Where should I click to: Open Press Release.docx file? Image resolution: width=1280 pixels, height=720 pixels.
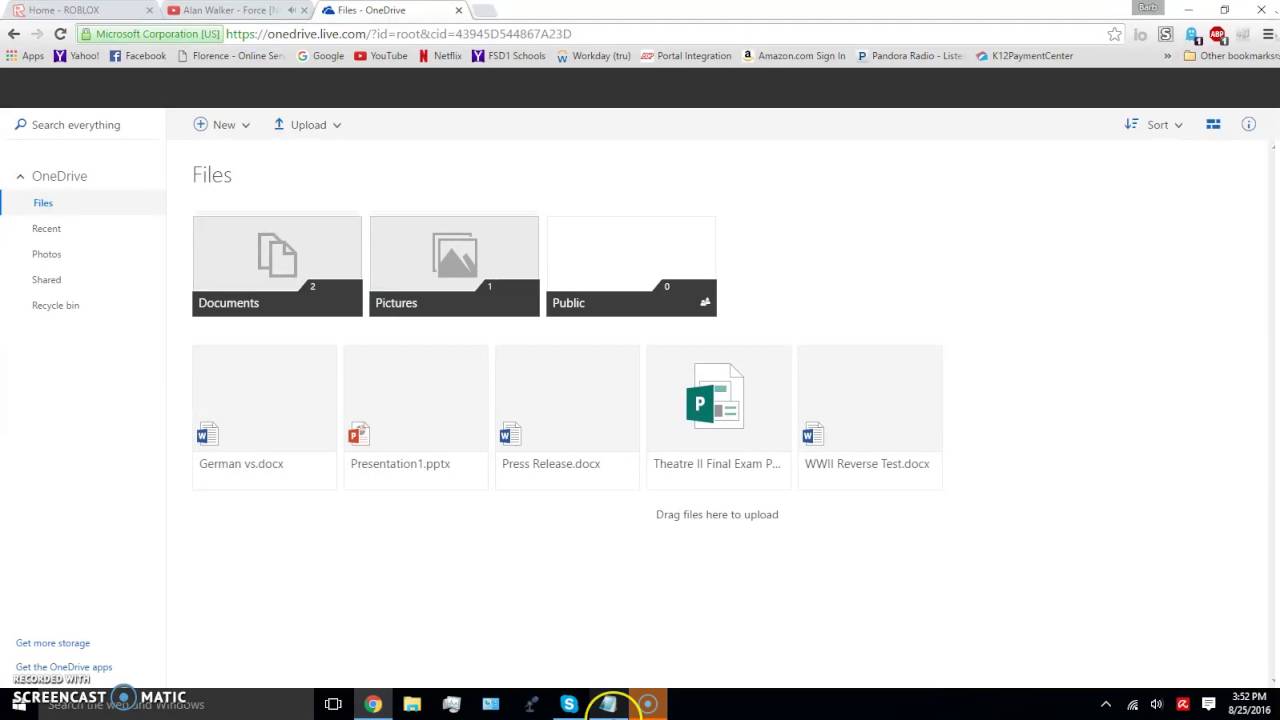click(x=567, y=417)
